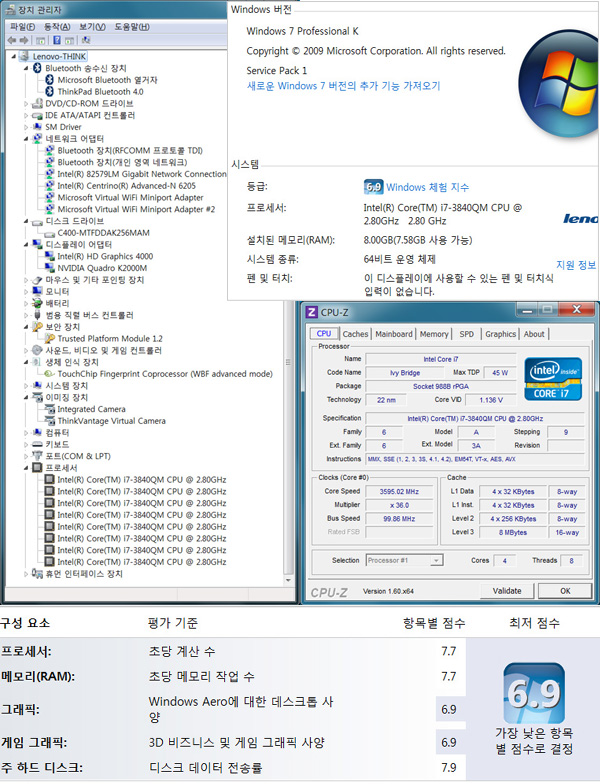Click the Intel Core i7 logo in CPU-Z

554,379
